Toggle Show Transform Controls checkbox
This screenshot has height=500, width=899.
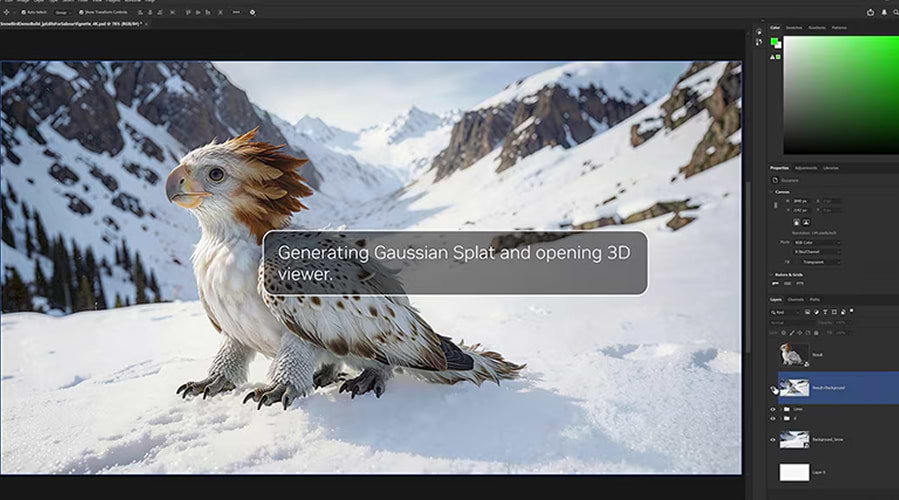(81, 12)
